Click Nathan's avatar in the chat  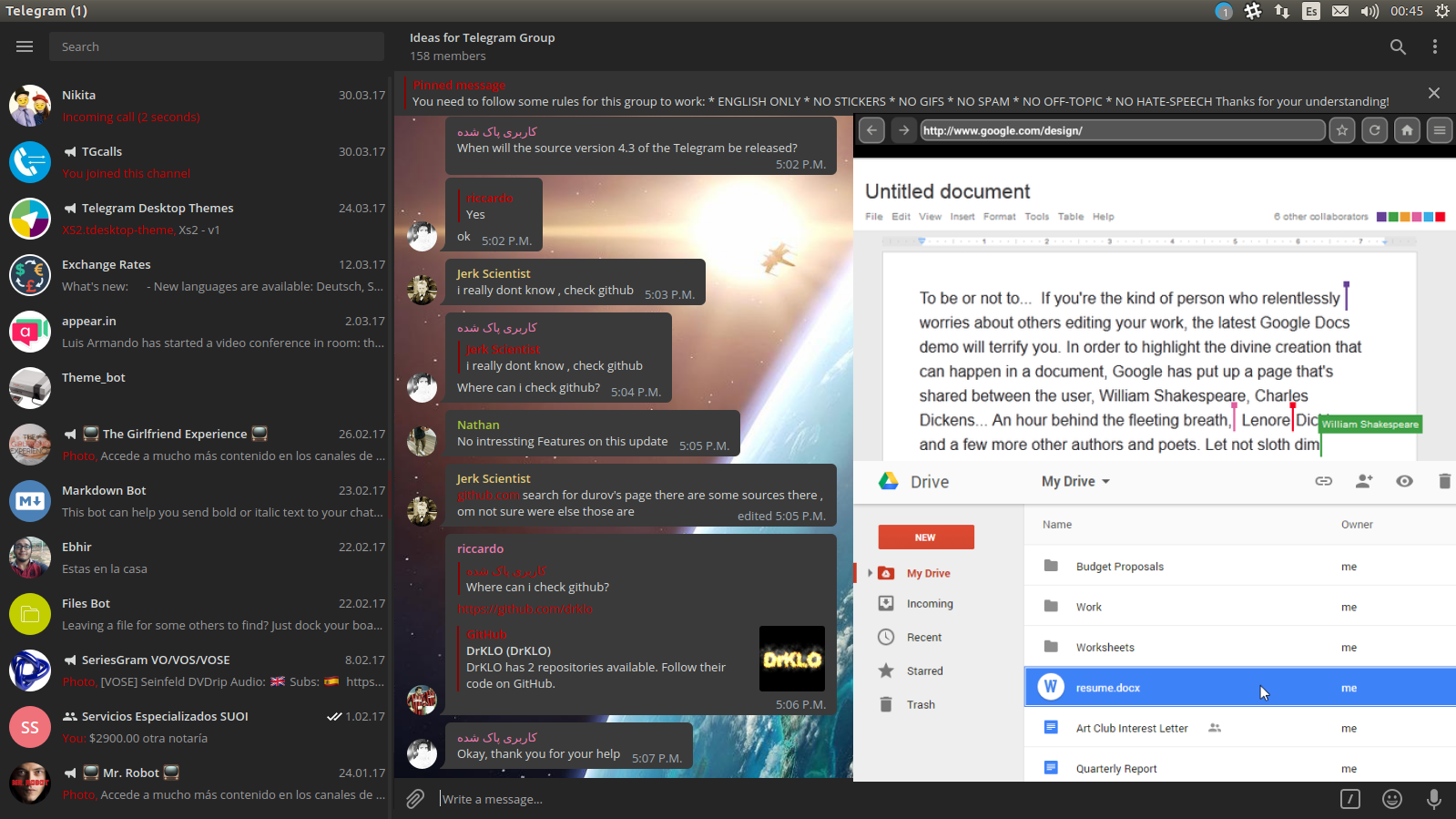pos(422,441)
